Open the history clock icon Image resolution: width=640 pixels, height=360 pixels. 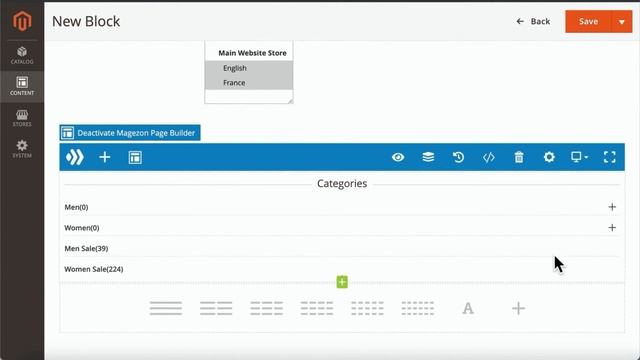(x=458, y=157)
